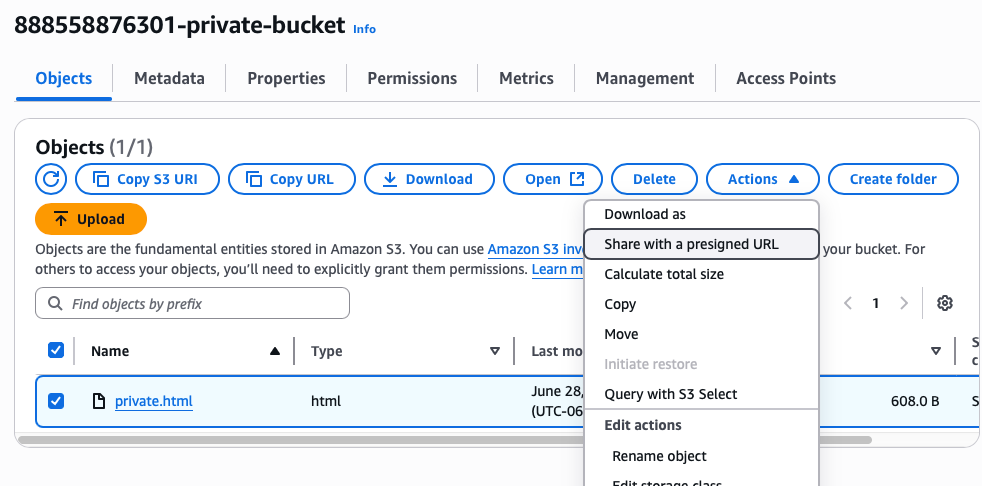Uncheck the private.html row checkbox

click(x=56, y=401)
